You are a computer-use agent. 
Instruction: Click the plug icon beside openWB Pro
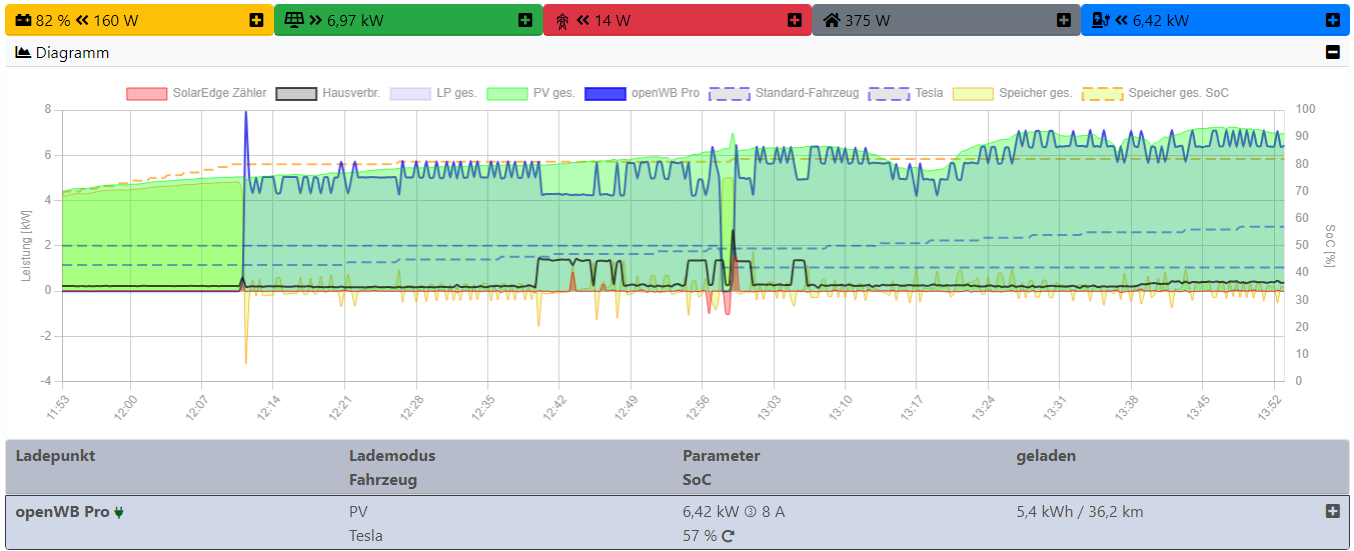tap(119, 512)
